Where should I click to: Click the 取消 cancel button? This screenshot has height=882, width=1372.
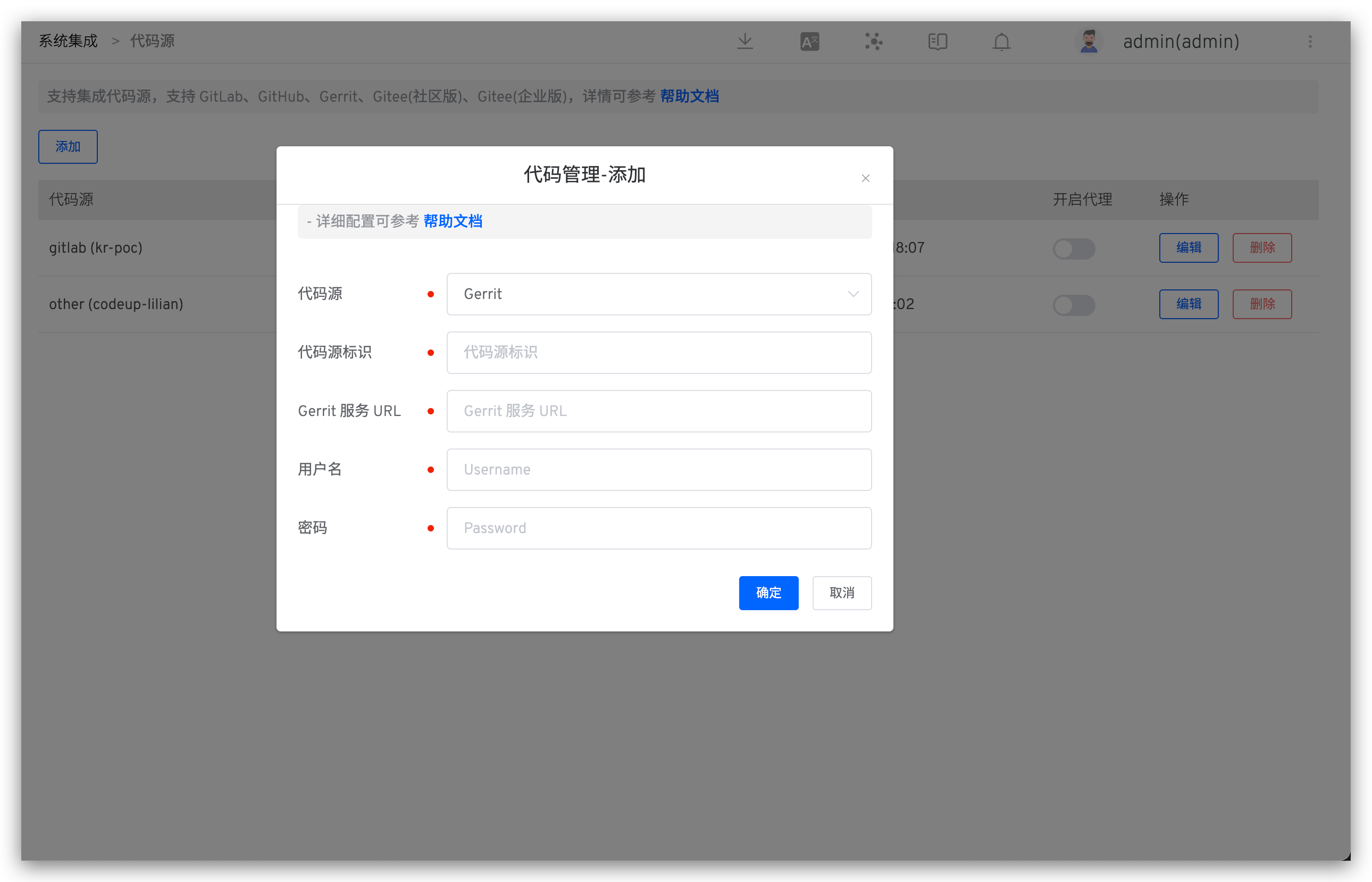point(841,593)
